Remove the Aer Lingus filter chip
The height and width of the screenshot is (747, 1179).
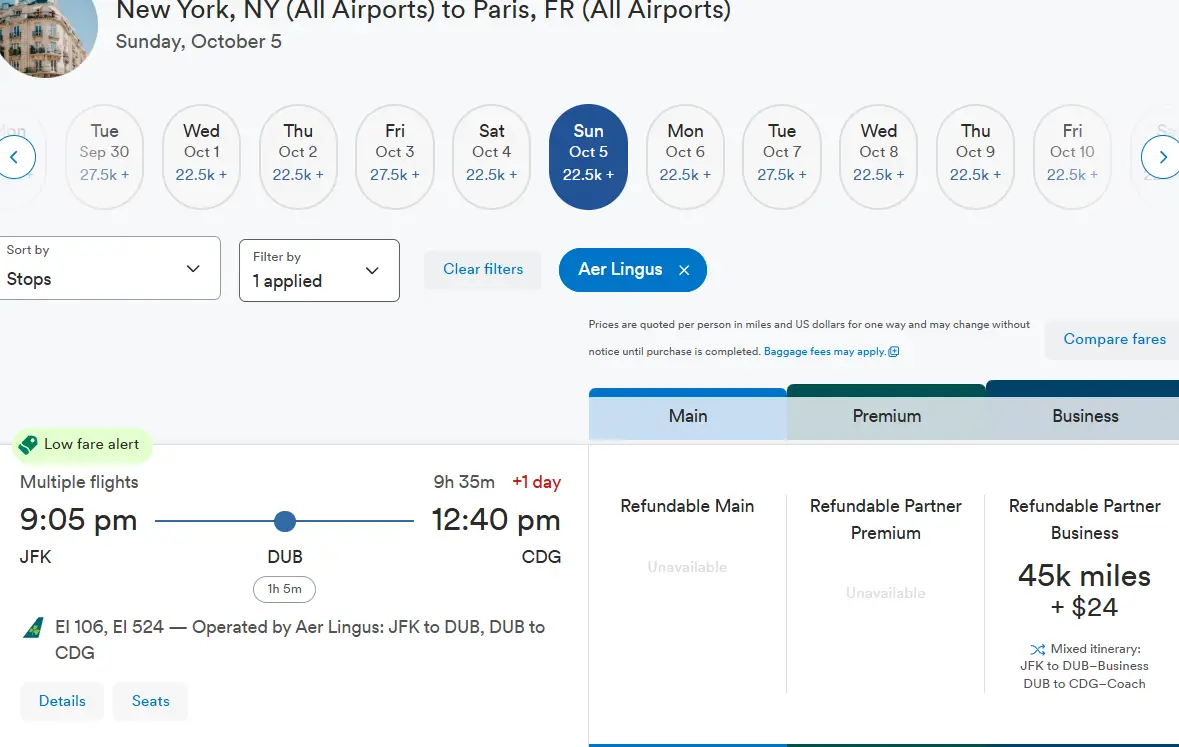point(683,270)
